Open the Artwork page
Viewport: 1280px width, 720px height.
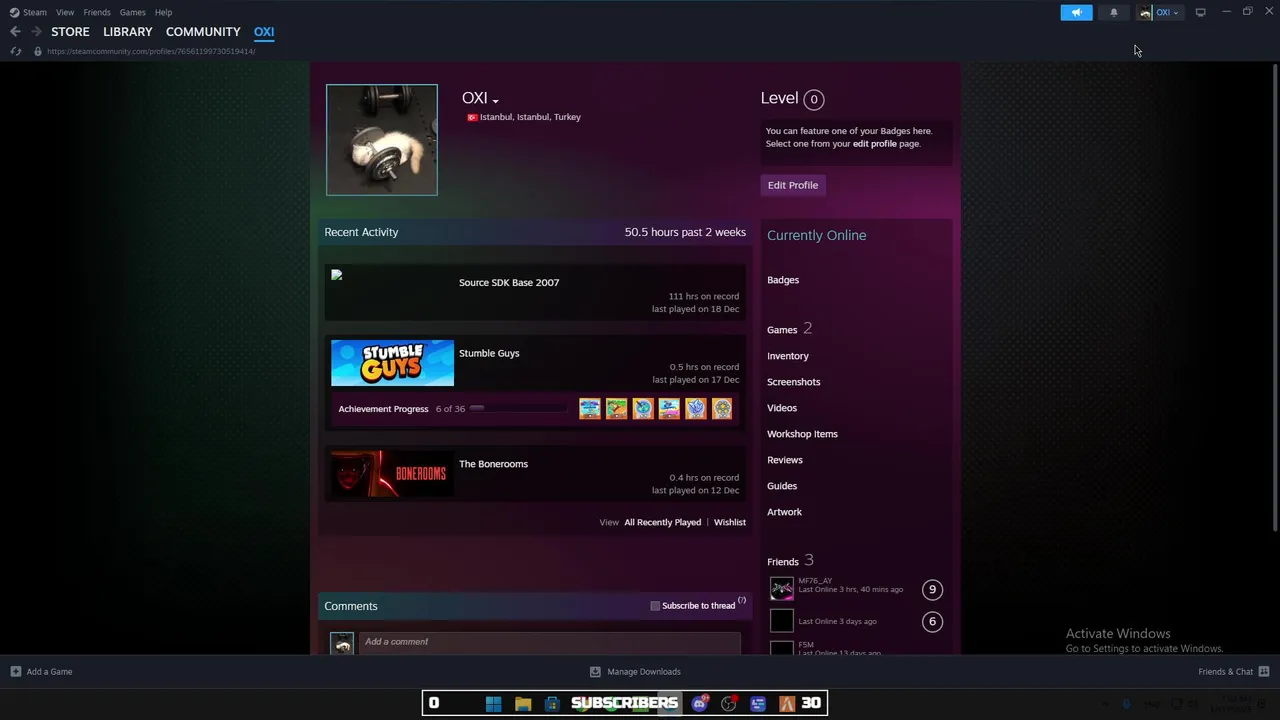tap(784, 512)
